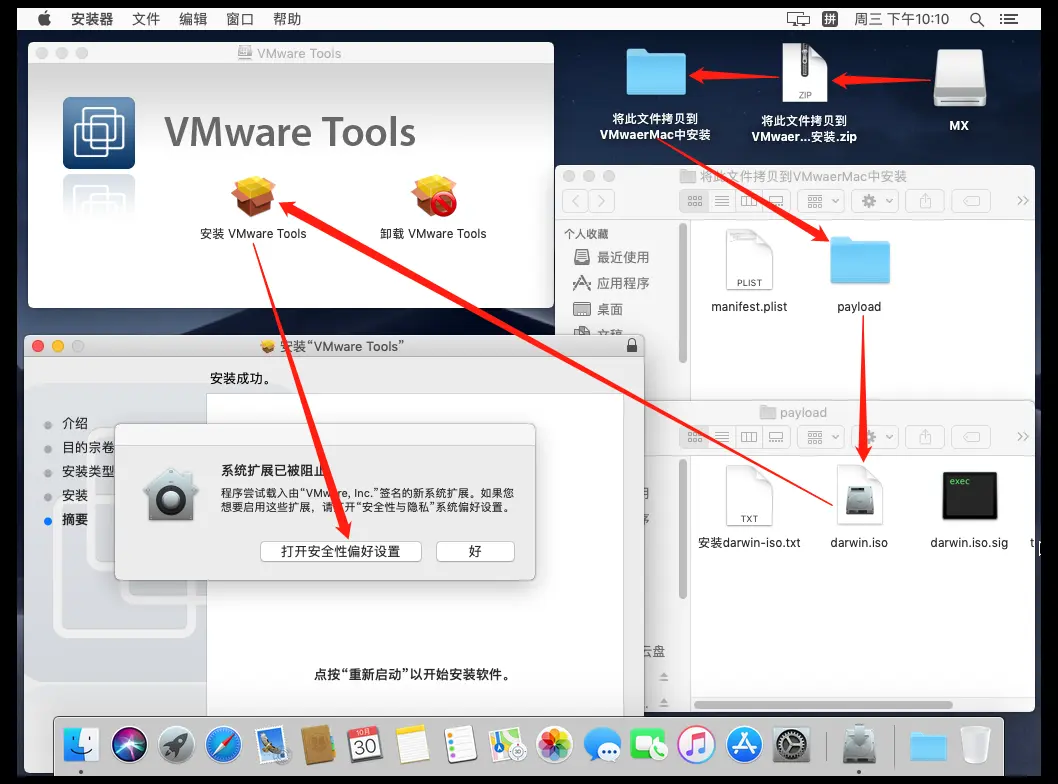The width and height of the screenshot is (1058, 784).
Task: Switch upper Finder to icon view
Action: pos(695,201)
